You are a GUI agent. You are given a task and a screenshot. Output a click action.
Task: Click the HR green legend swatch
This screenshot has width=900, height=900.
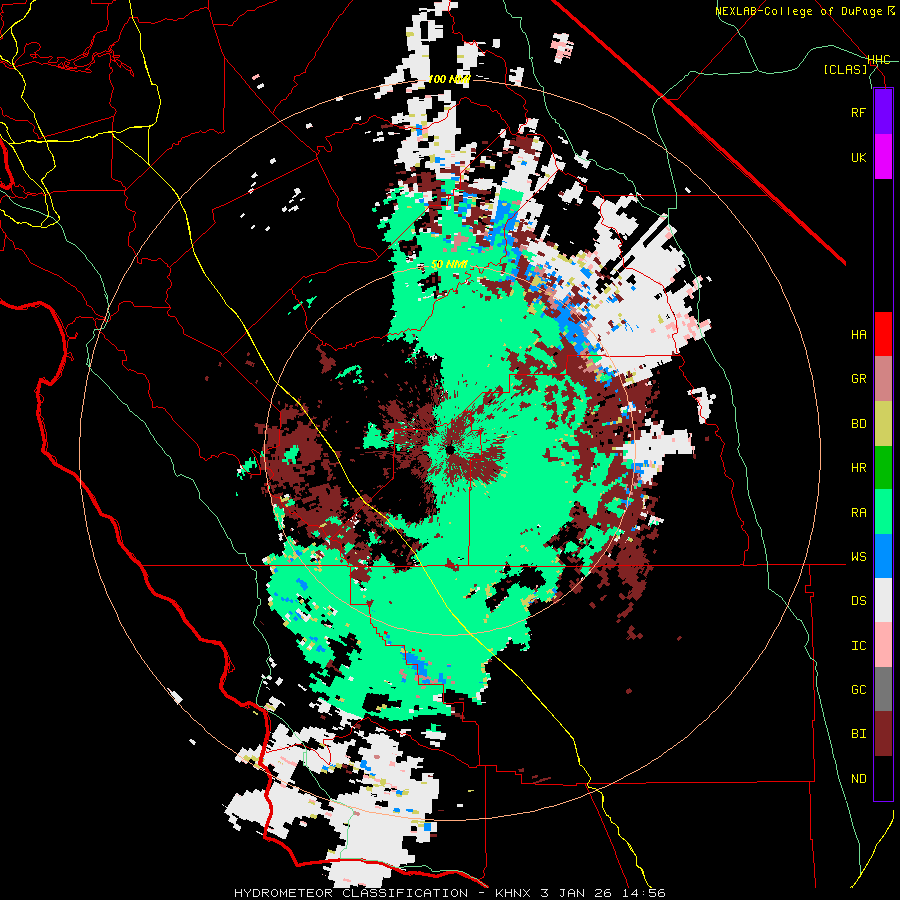point(883,468)
